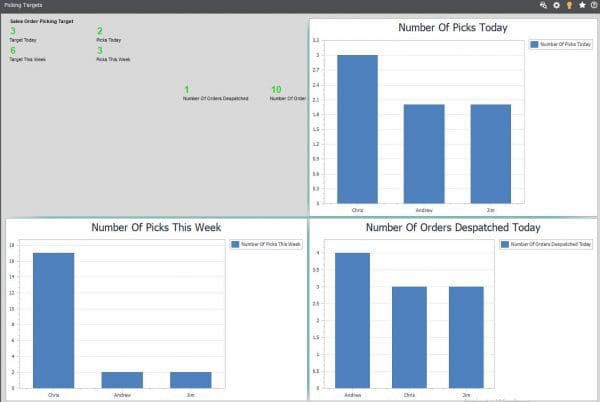This screenshot has height=402, width=600.
Task: Click the Picking Targets window title
Action: click(x=23, y=5)
